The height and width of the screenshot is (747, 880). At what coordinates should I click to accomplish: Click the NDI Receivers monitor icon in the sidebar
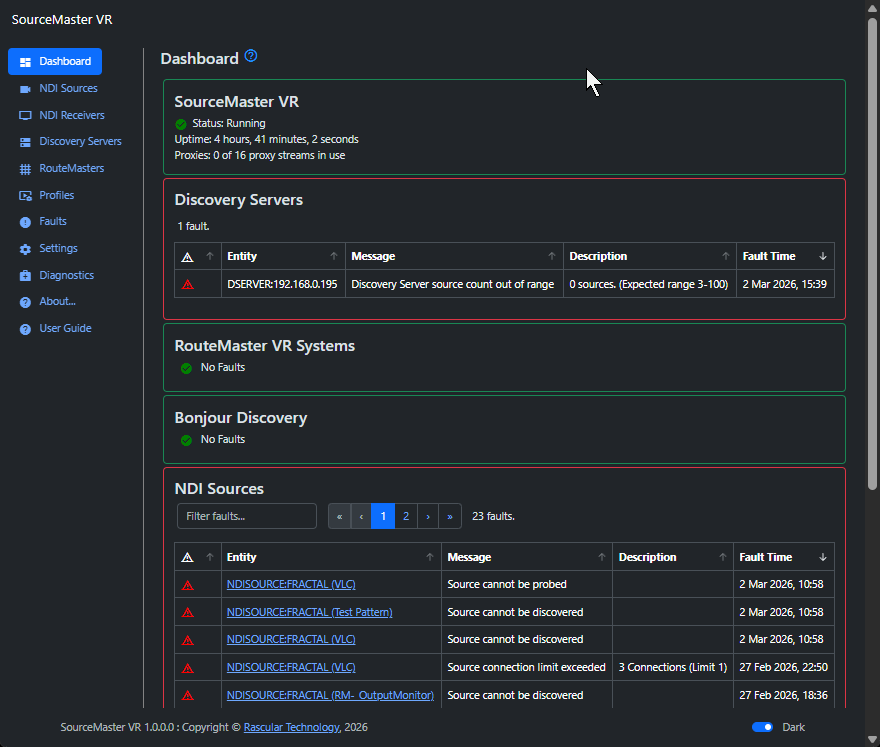click(x=25, y=116)
